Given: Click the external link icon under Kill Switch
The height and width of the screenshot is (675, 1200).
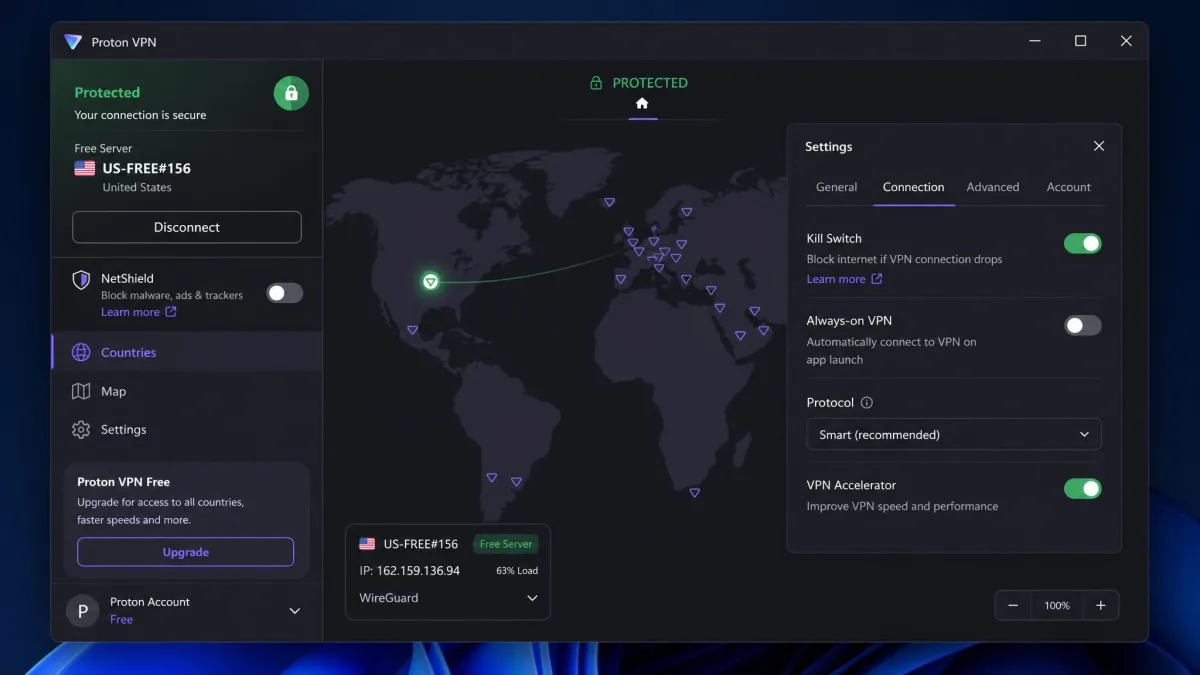Looking at the screenshot, I should tap(877, 279).
